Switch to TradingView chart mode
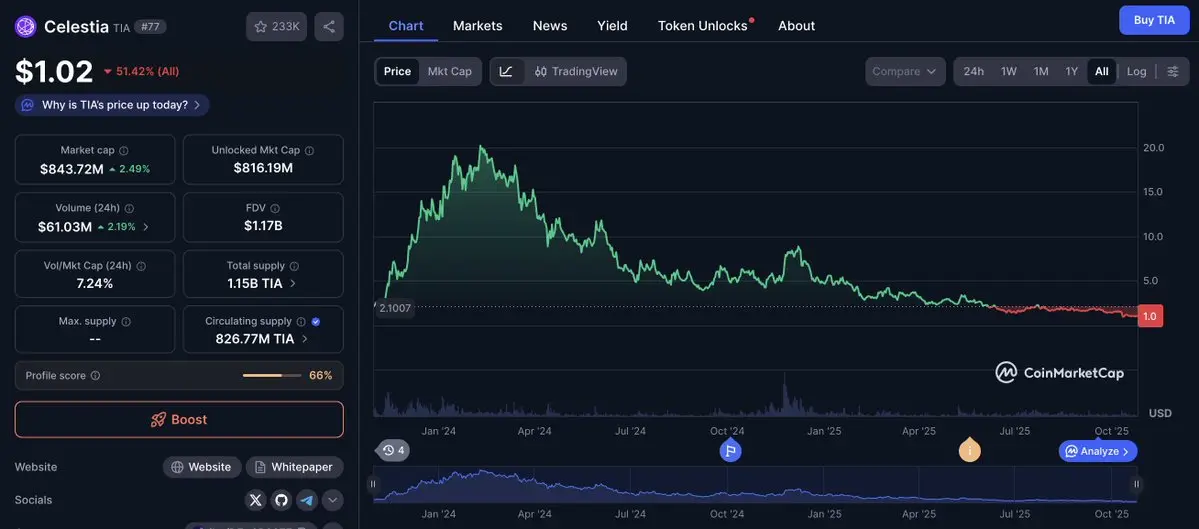The width and height of the screenshot is (1199, 529). [576, 71]
